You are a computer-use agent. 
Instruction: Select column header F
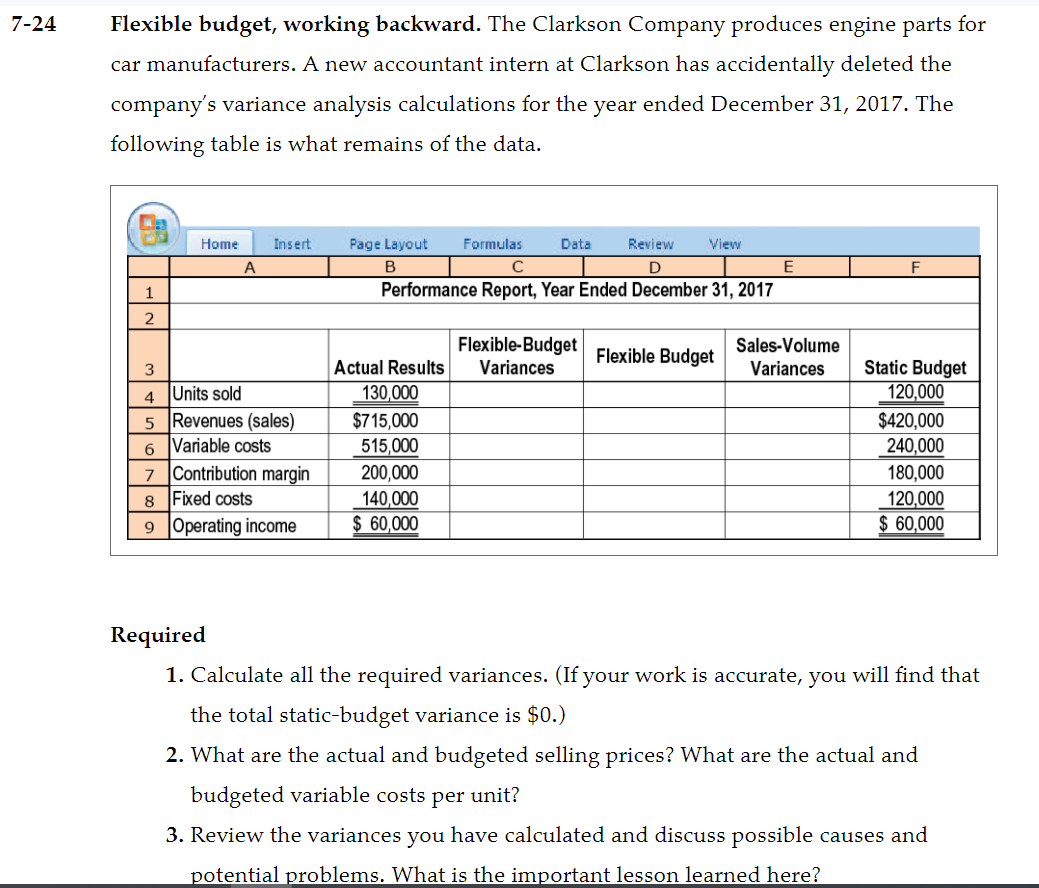[915, 266]
